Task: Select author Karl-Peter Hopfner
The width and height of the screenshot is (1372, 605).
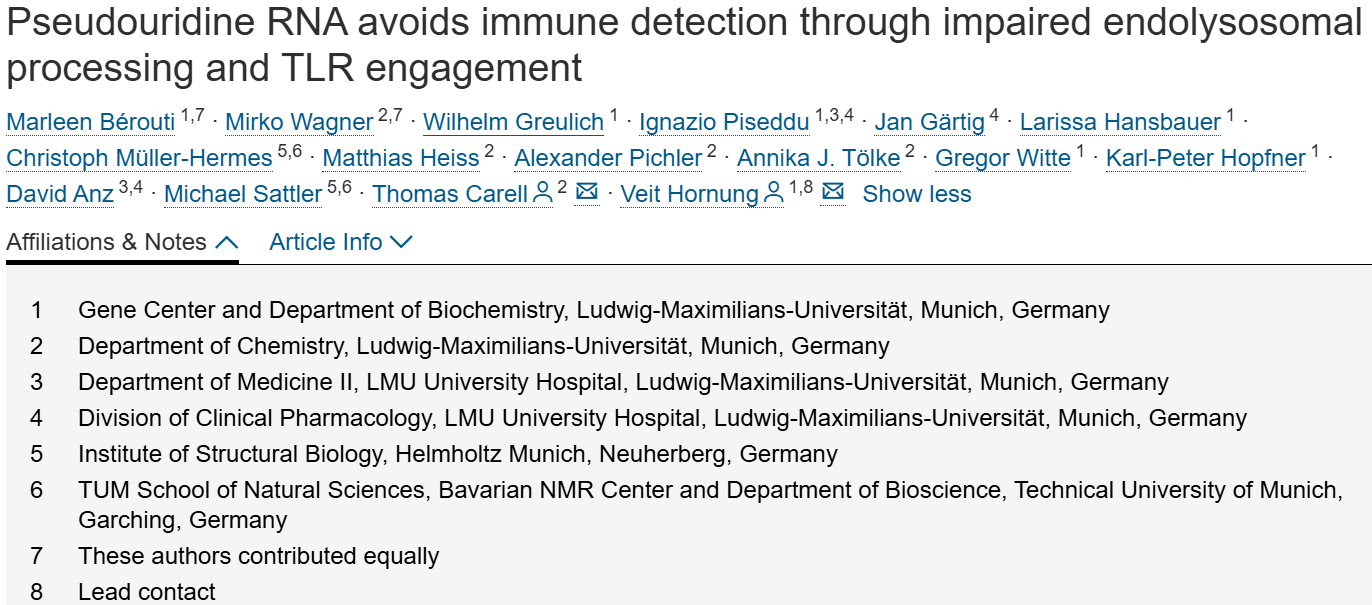Action: pyautogui.click(x=1205, y=158)
